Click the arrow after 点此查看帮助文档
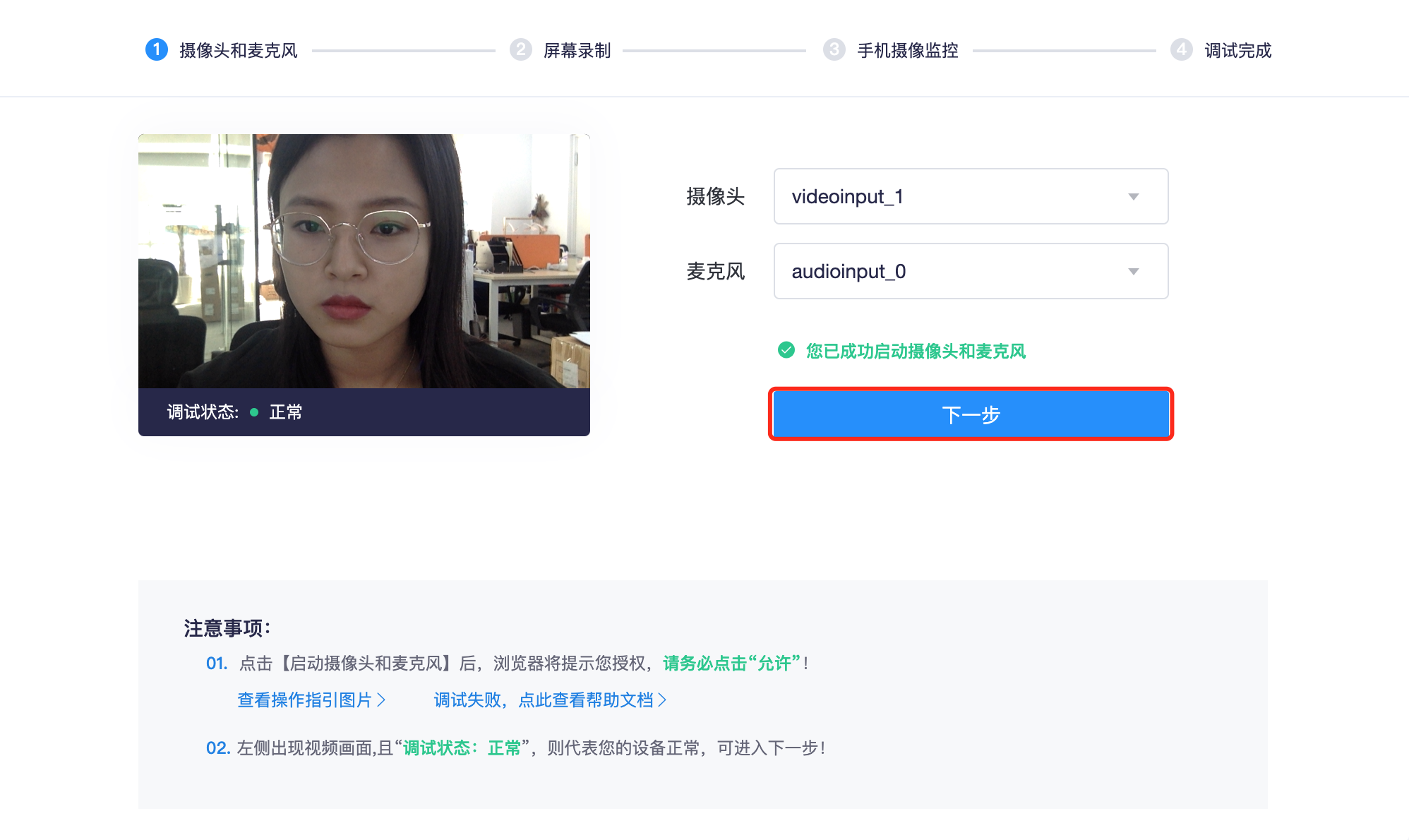Viewport: 1409px width, 840px height. click(x=662, y=700)
